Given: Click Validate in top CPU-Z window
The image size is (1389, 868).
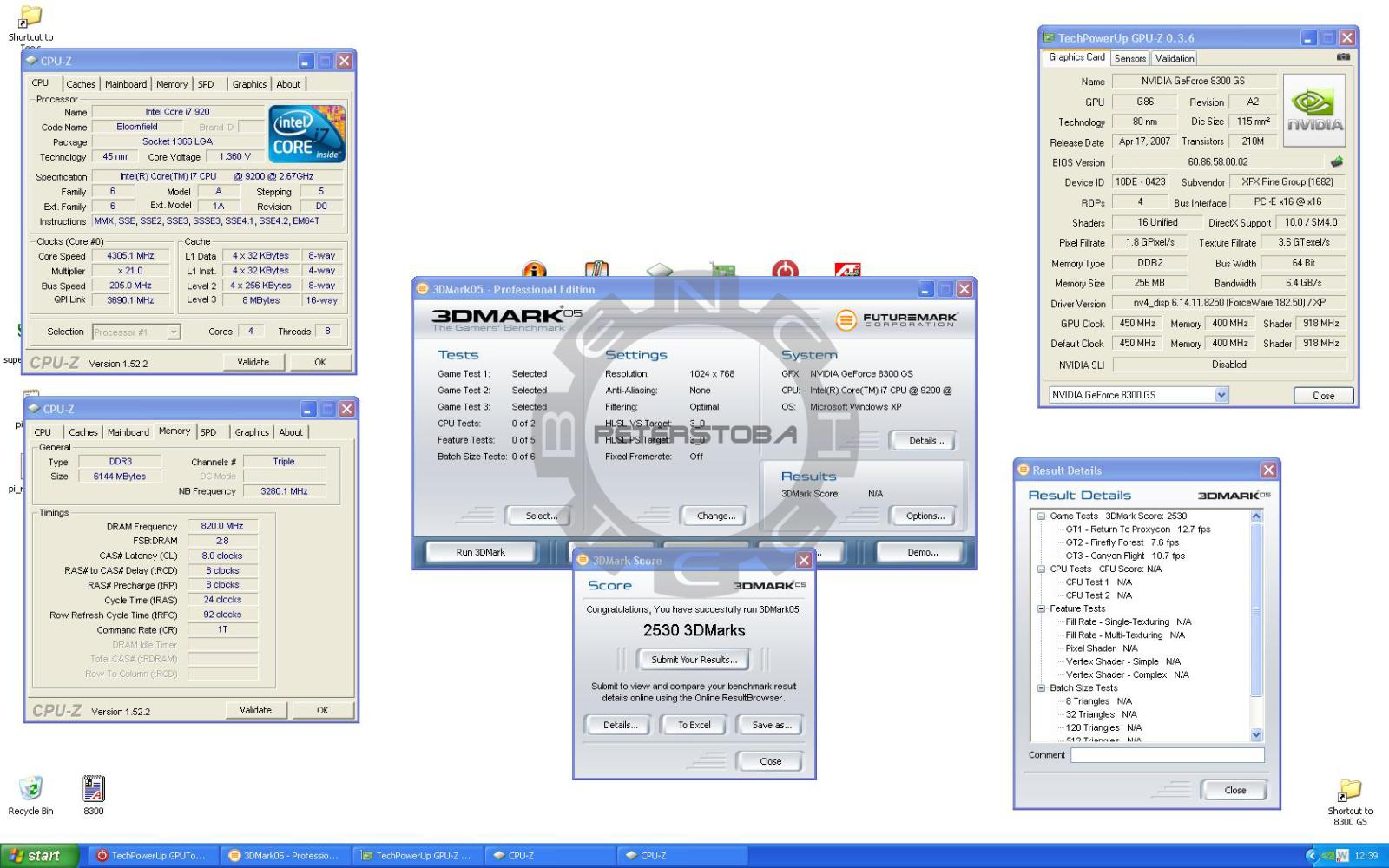Looking at the screenshot, I should pyautogui.click(x=253, y=362).
